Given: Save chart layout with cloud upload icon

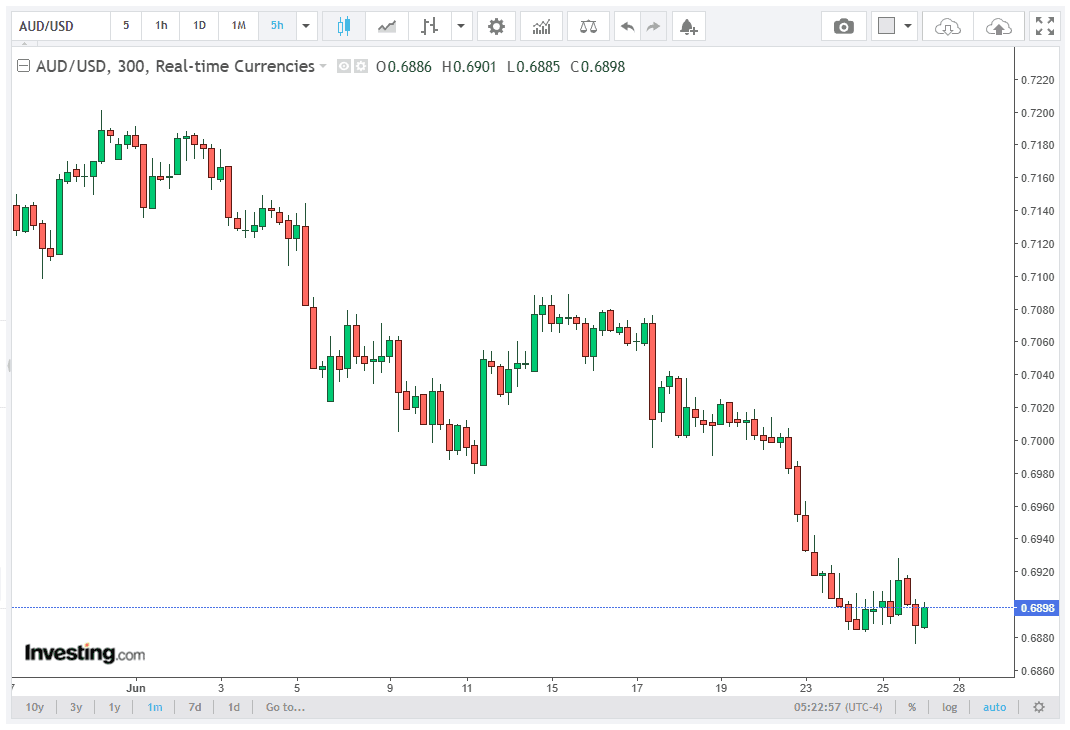Looking at the screenshot, I should pyautogui.click(x=999, y=27).
